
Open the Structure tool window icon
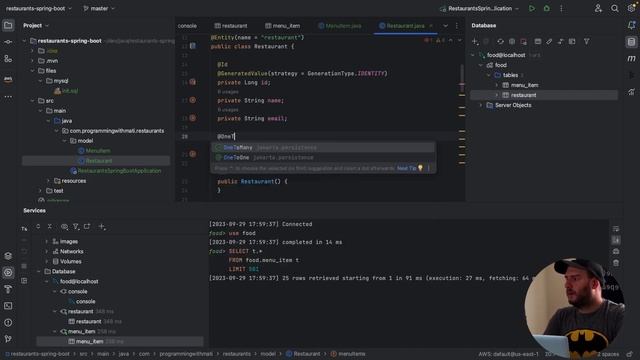[x=8, y=59]
